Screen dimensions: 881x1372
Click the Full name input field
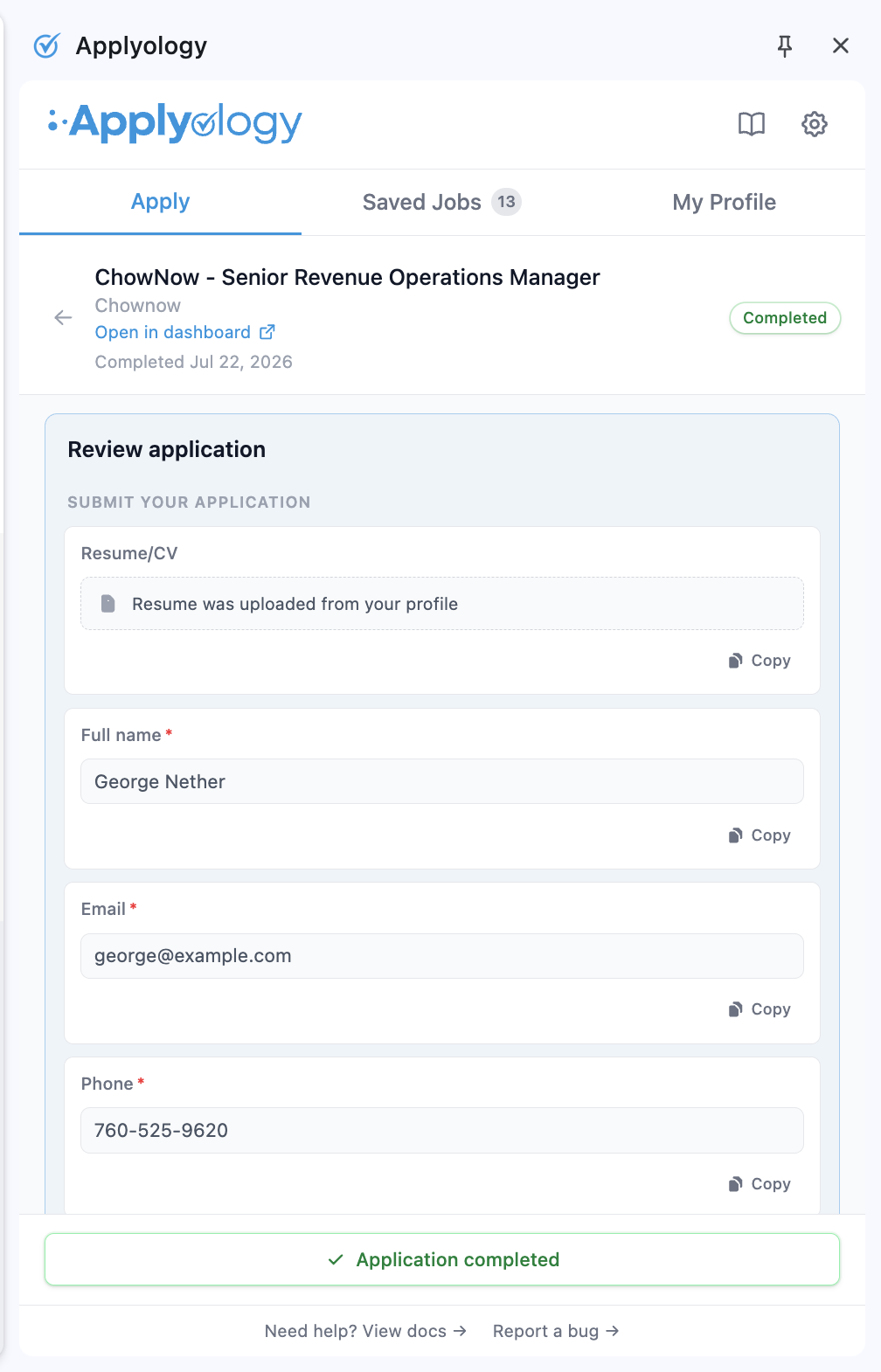[442, 781]
